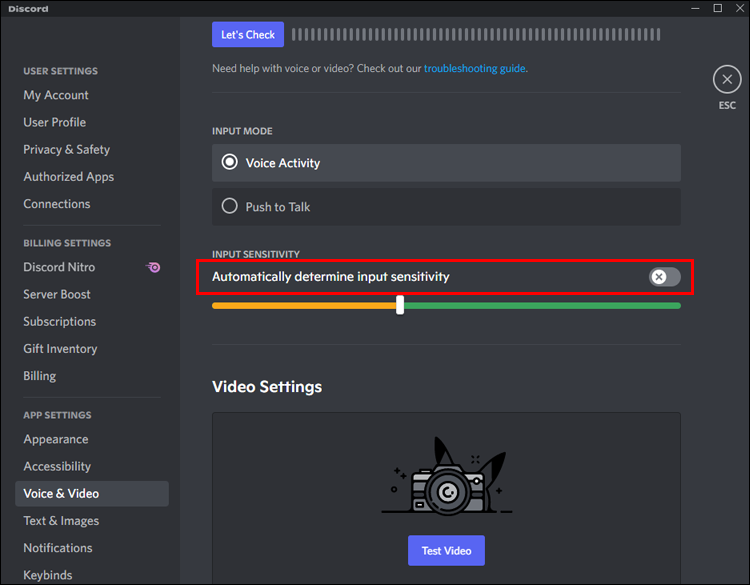This screenshot has width=750, height=585.
Task: Open Text & Images settings
Action: (x=61, y=521)
